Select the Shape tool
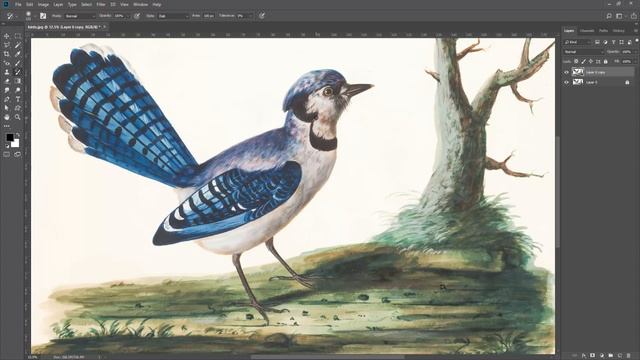This screenshot has width=640, height=360. tap(18, 108)
